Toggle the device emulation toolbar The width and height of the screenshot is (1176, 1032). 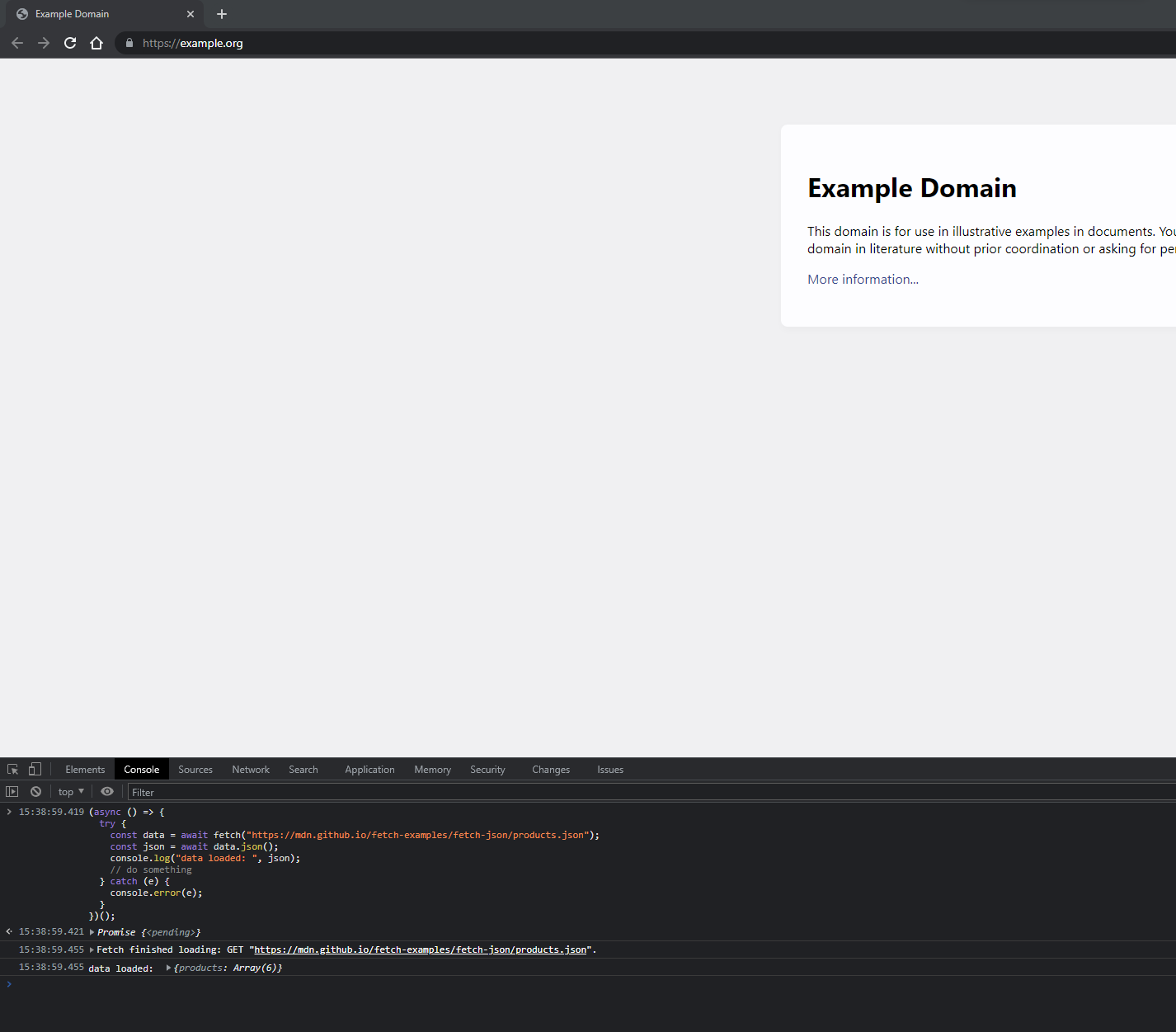tap(35, 768)
